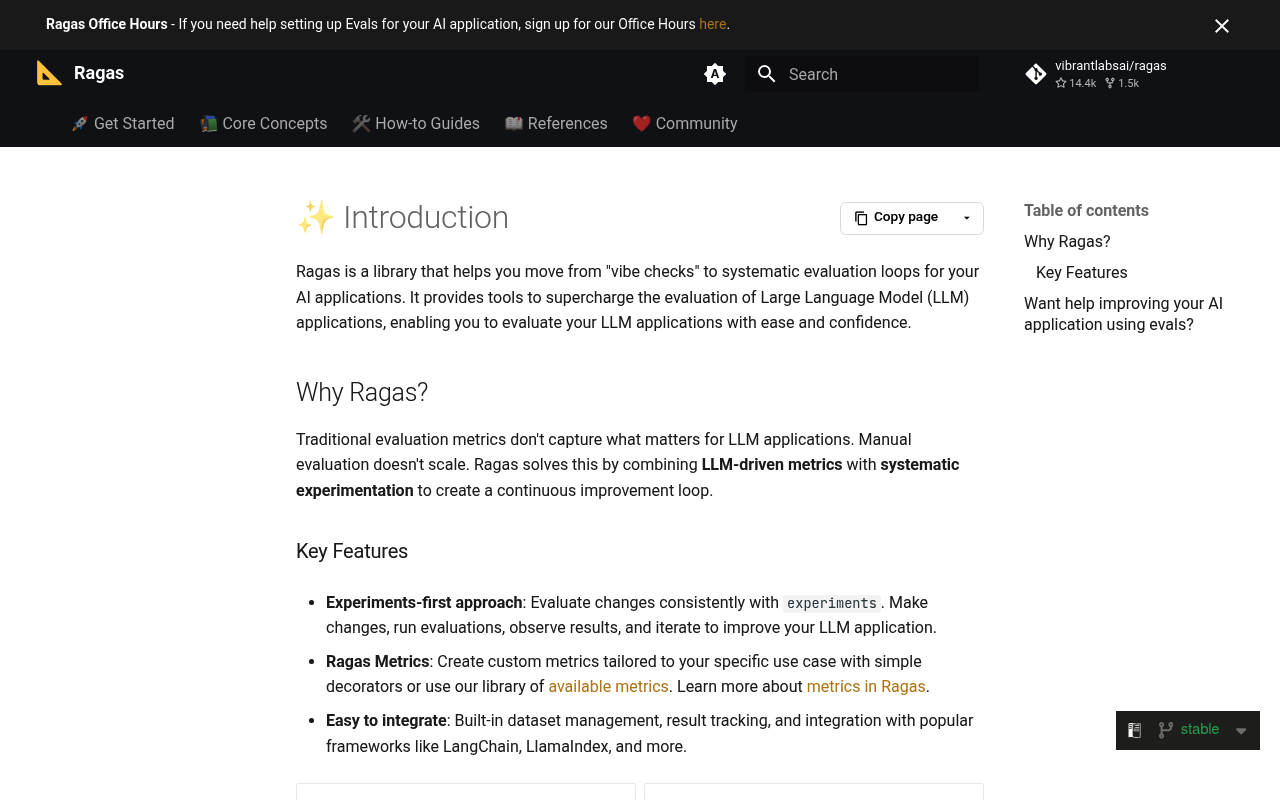Open the 'metrics in Ragas' link
The image size is (1280, 800).
coord(866,686)
